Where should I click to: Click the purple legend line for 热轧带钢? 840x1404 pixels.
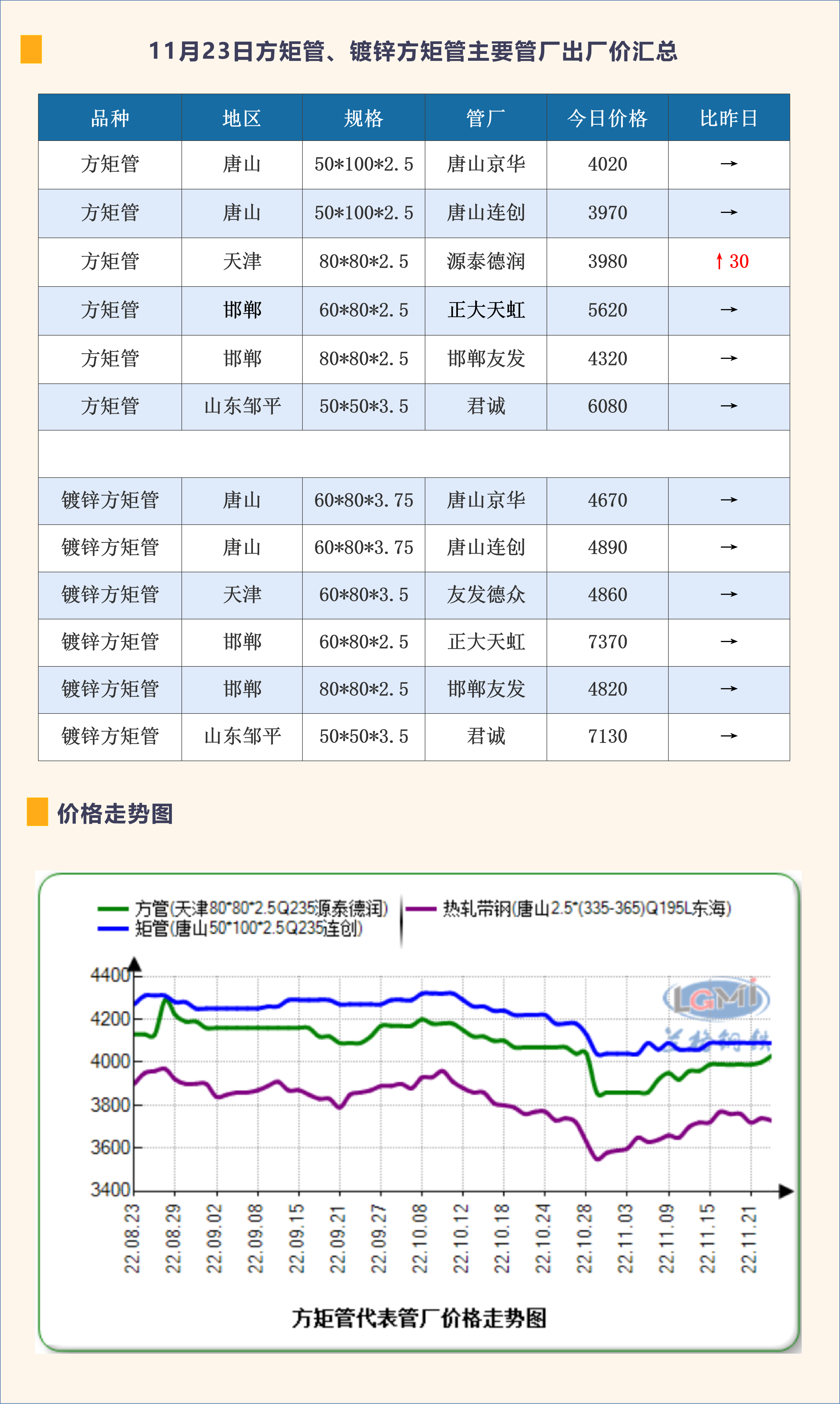(421, 909)
